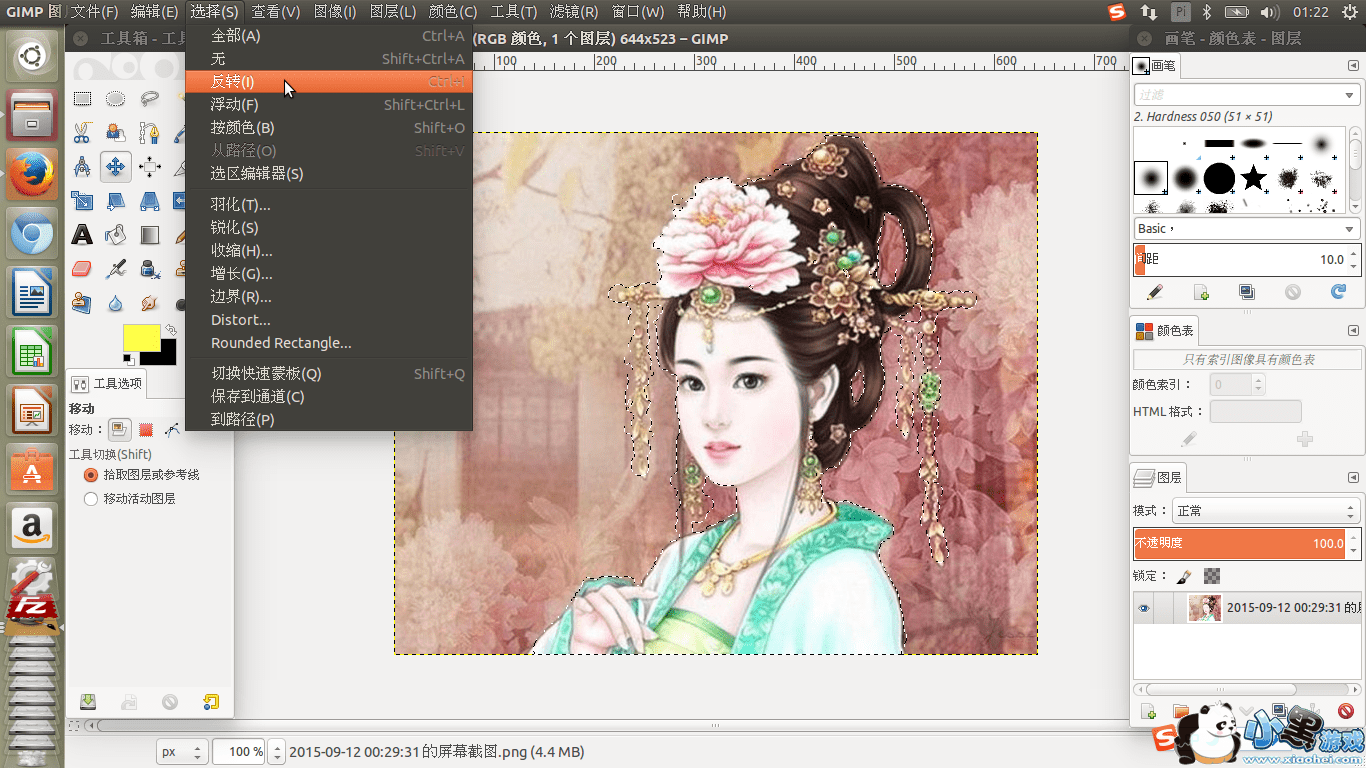This screenshot has height=768, width=1366.
Task: Select the Rectangle Select tool
Action: coord(82,98)
